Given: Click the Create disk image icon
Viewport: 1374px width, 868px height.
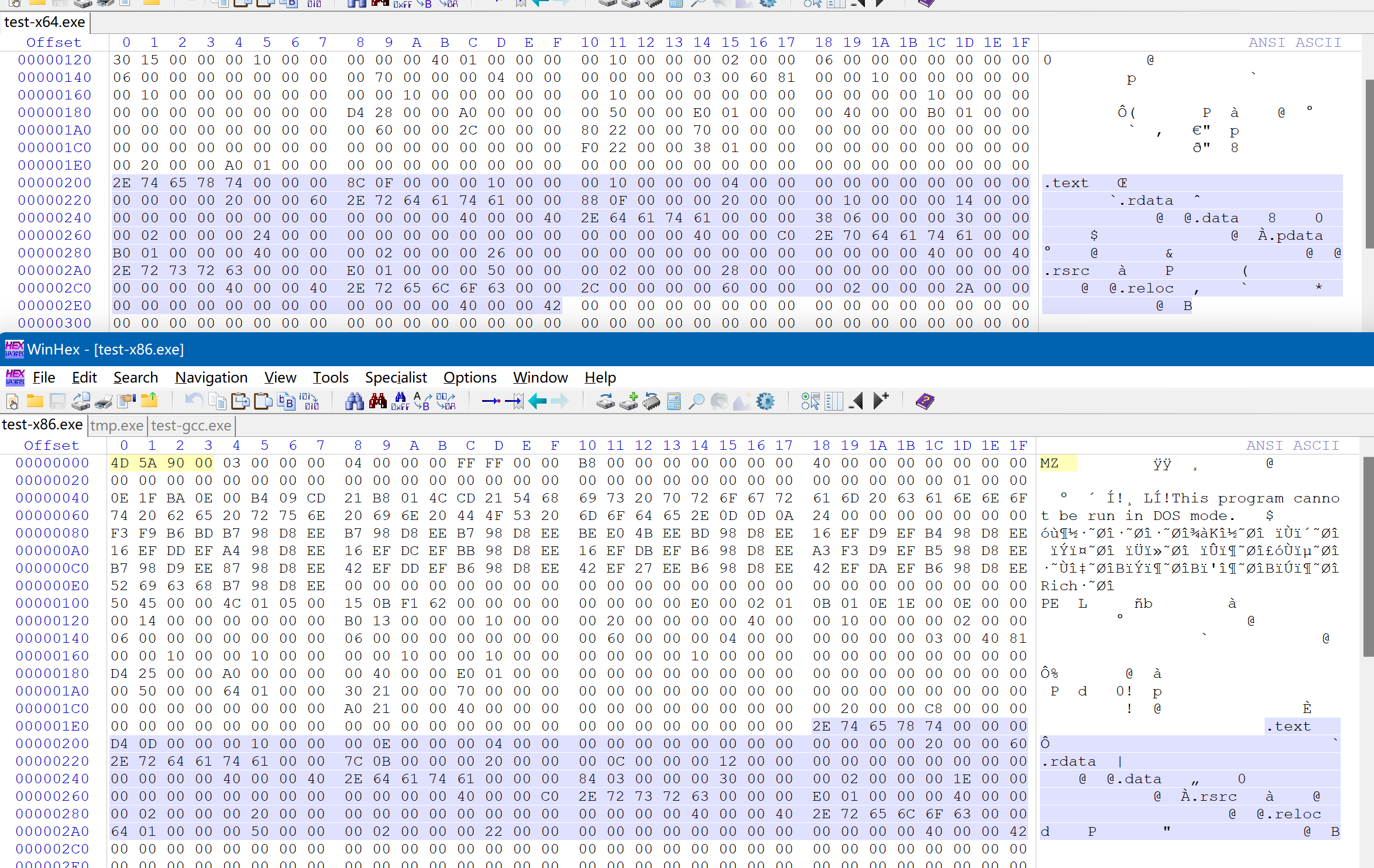Looking at the screenshot, I should coord(81,401).
